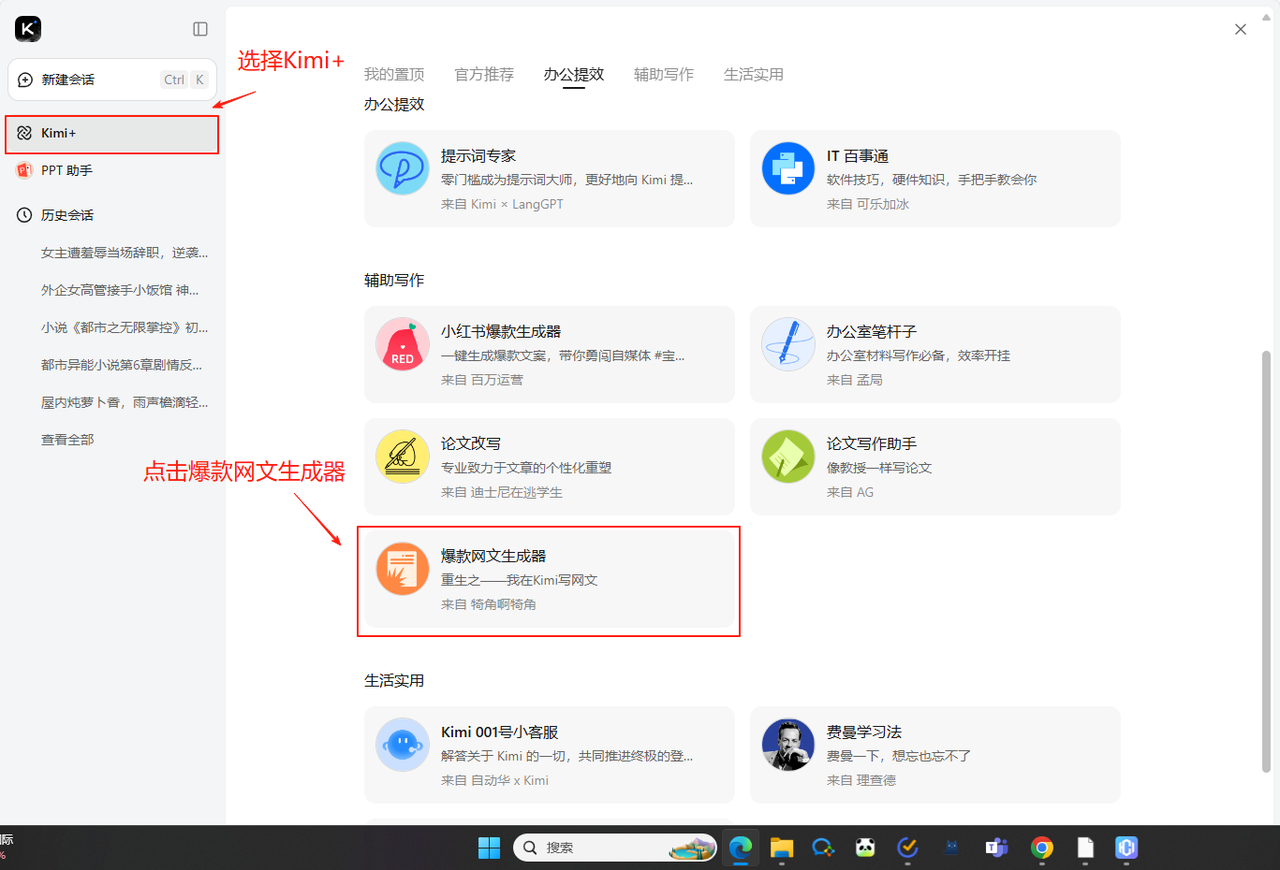Click the Kimi logo in top-left corner
Image resolution: width=1280 pixels, height=870 pixels.
[x=28, y=29]
